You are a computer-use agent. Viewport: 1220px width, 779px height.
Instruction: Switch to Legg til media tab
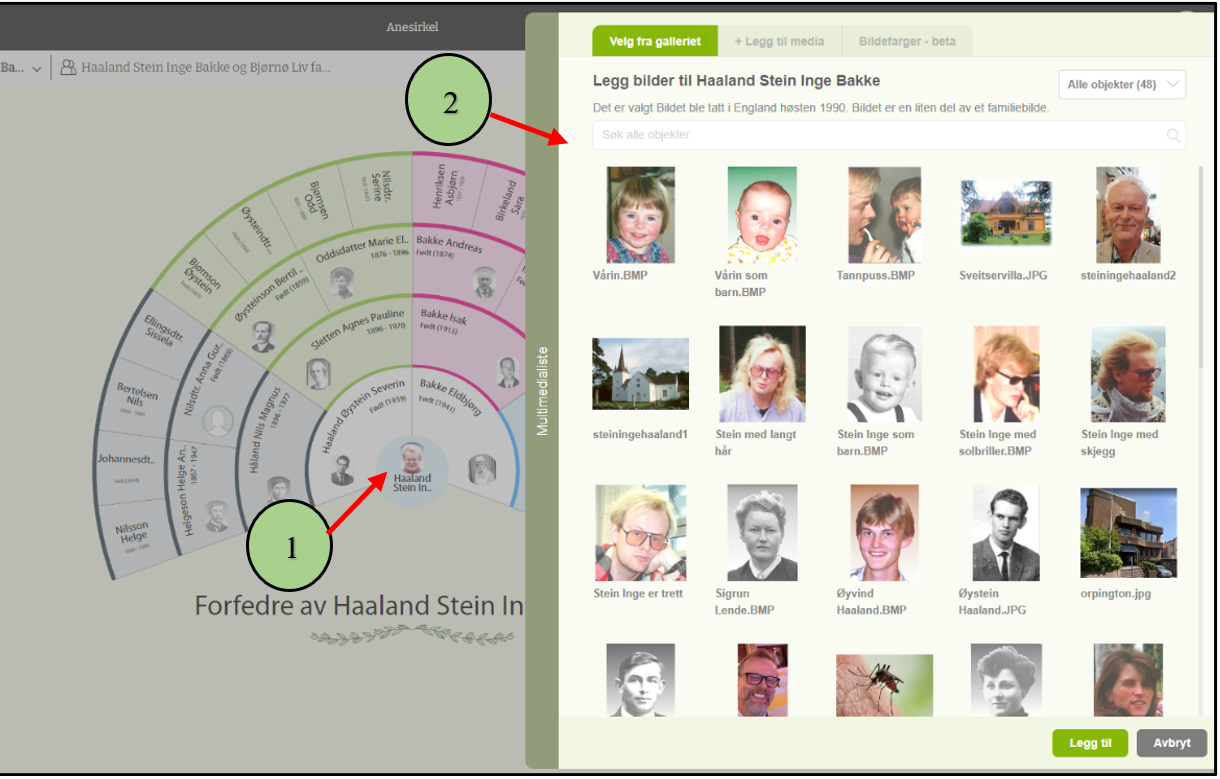tap(779, 41)
